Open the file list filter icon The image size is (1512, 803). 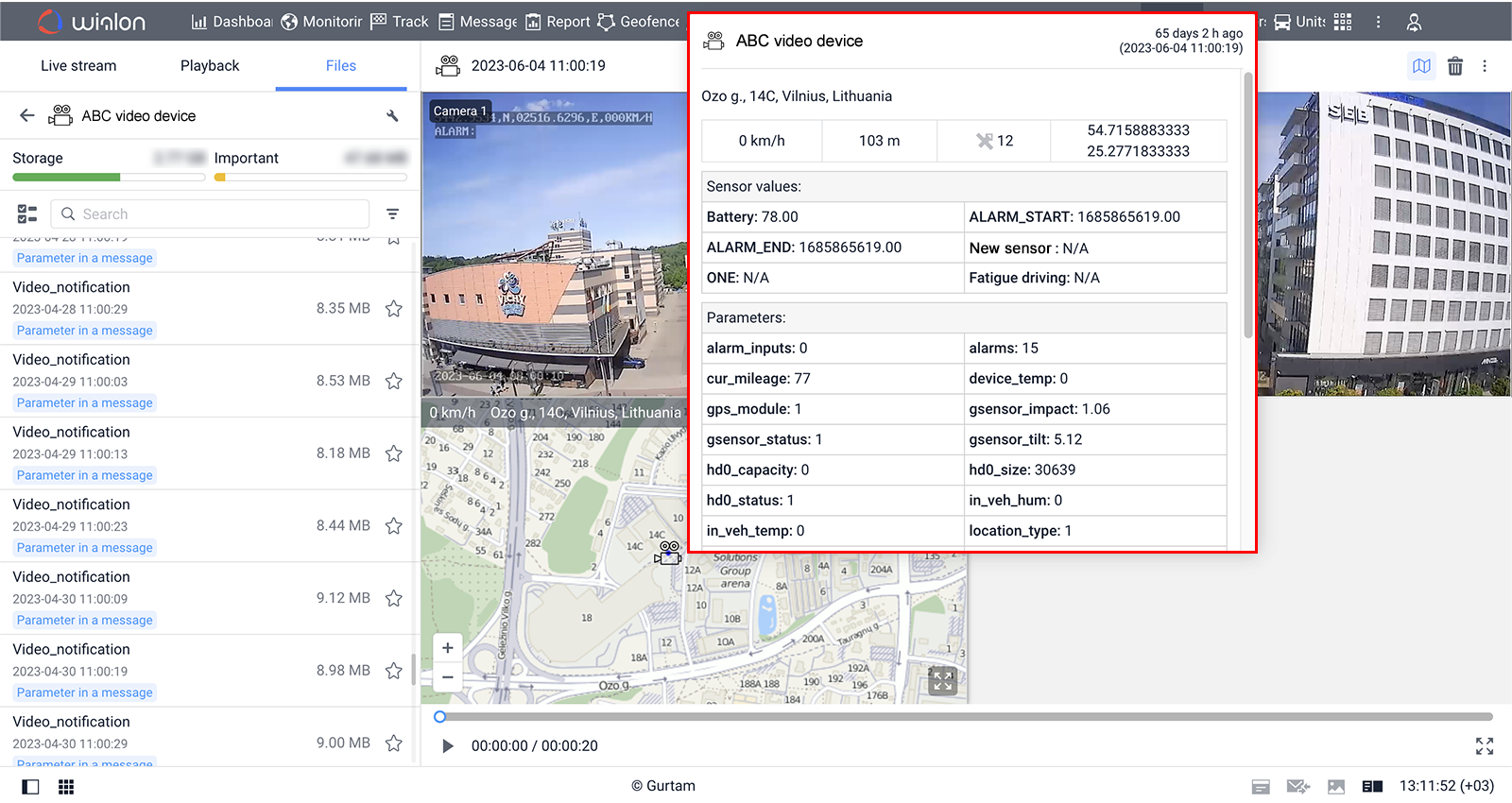(x=392, y=214)
